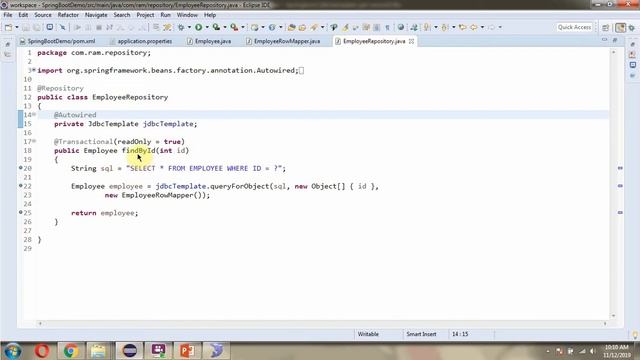Switch to the Debug perspective gear icon
The height and width of the screenshot is (360, 640).
click(631, 27)
